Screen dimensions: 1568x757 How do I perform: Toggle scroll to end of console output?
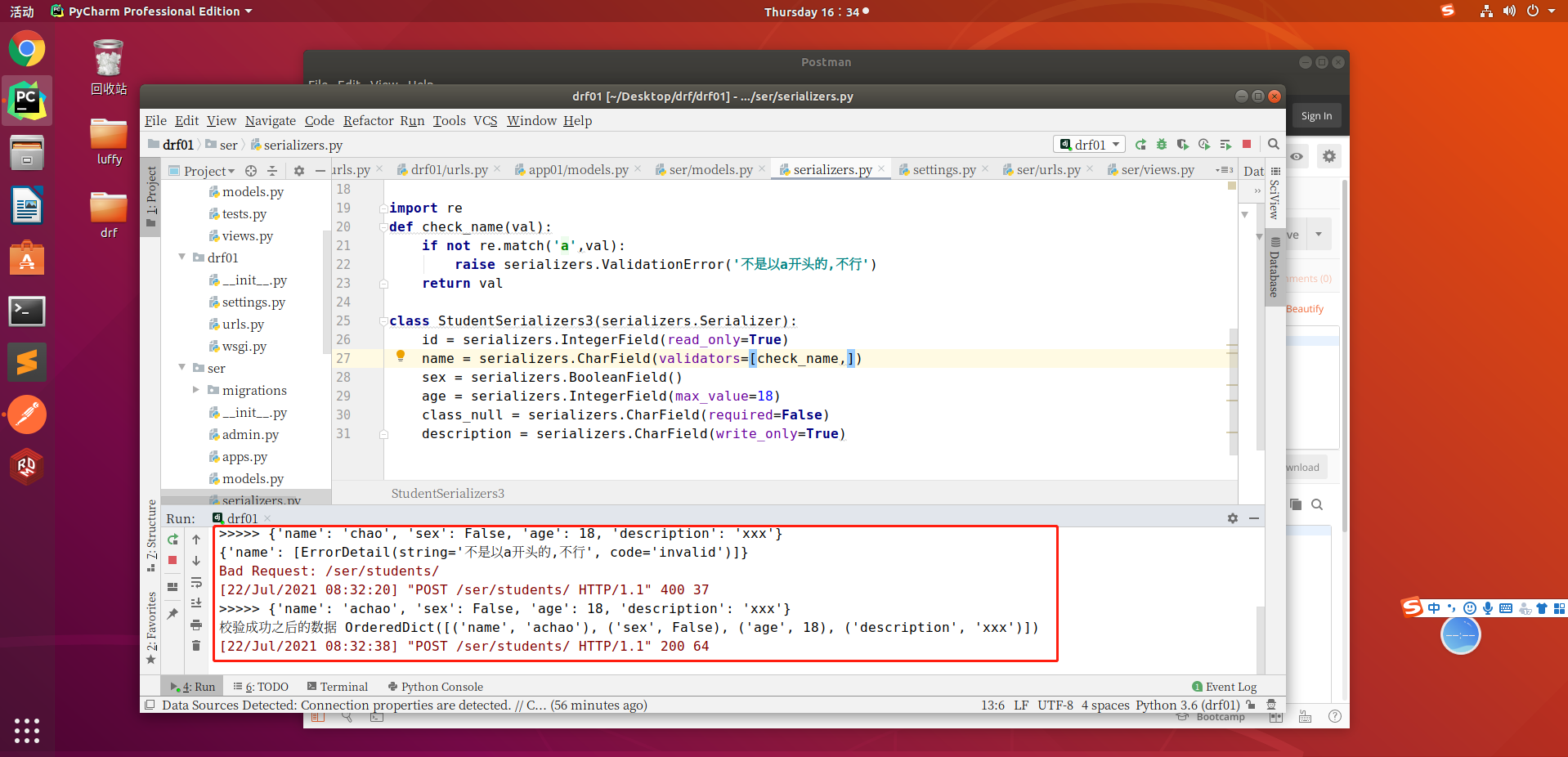(196, 603)
